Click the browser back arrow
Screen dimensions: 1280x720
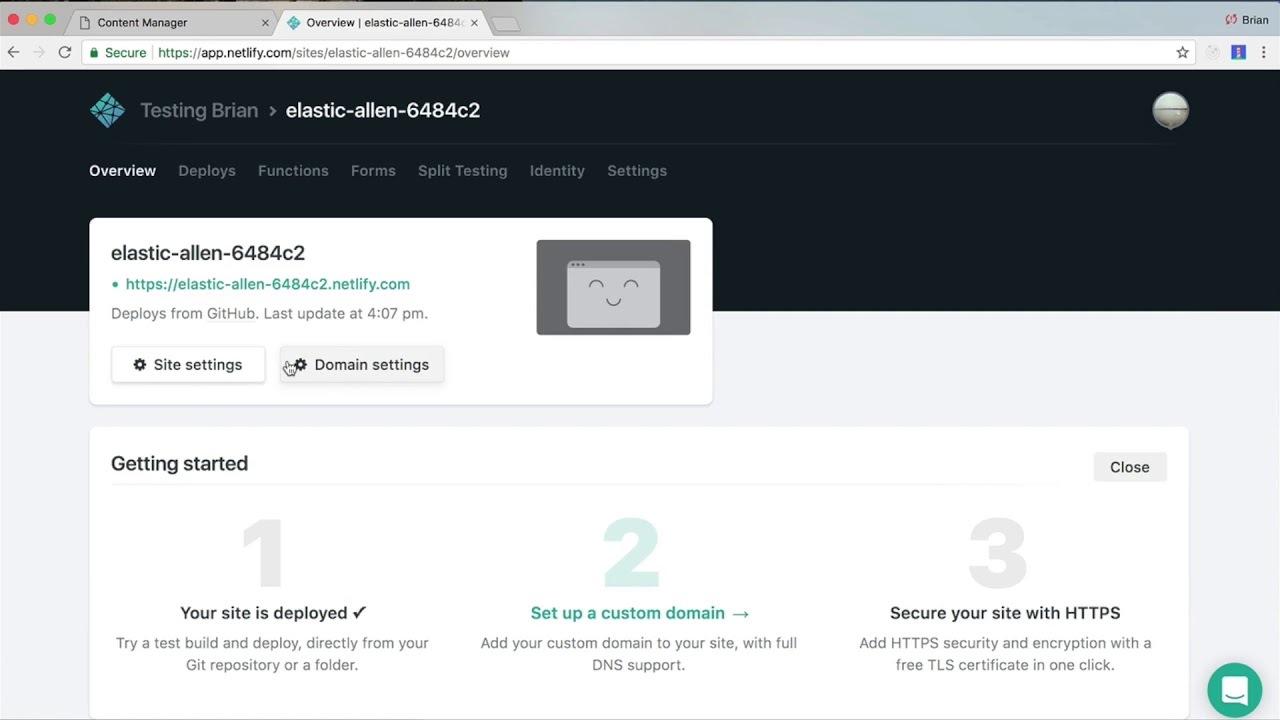click(13, 52)
